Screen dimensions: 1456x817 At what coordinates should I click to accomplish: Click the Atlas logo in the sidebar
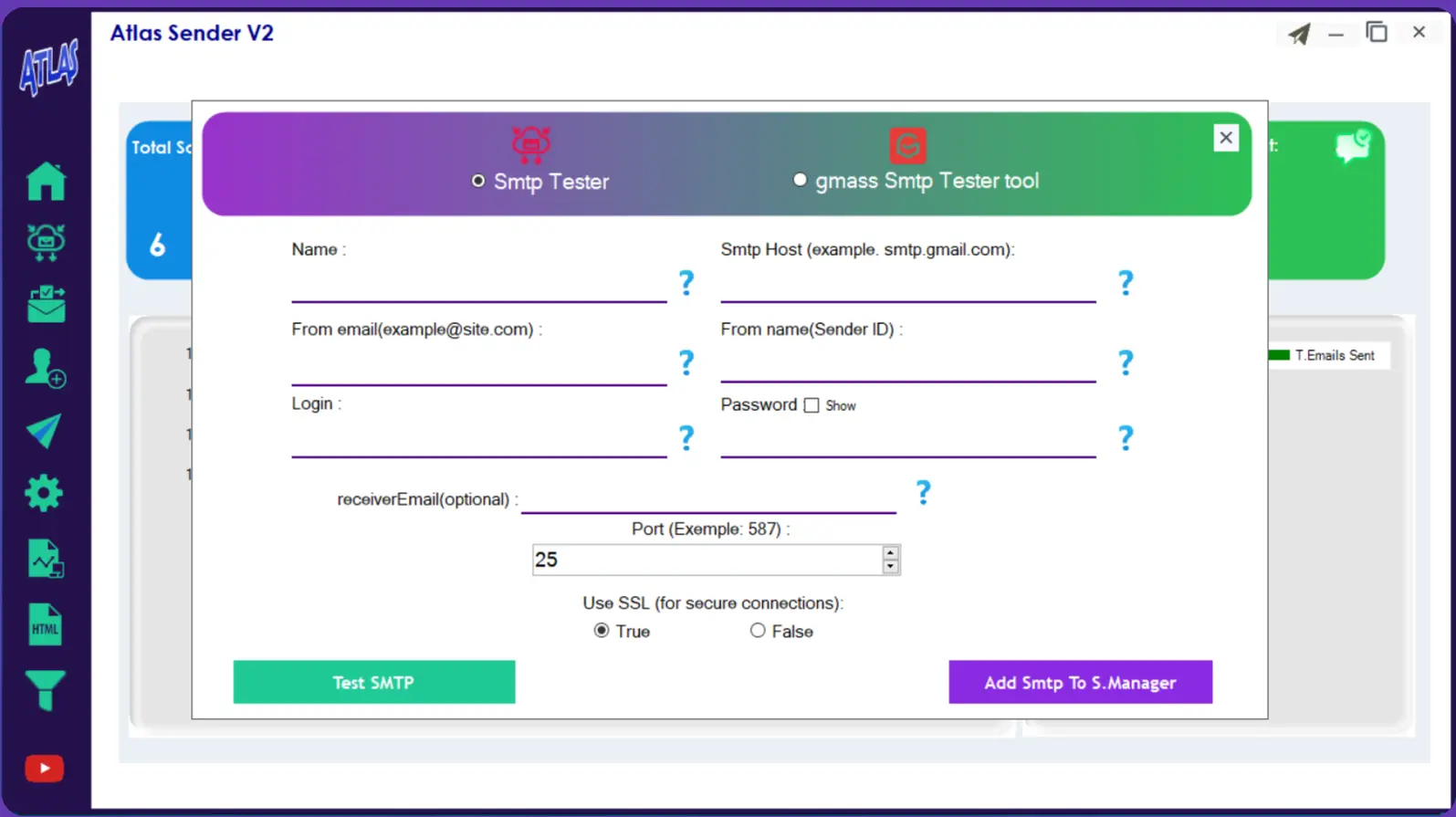pyautogui.click(x=48, y=68)
